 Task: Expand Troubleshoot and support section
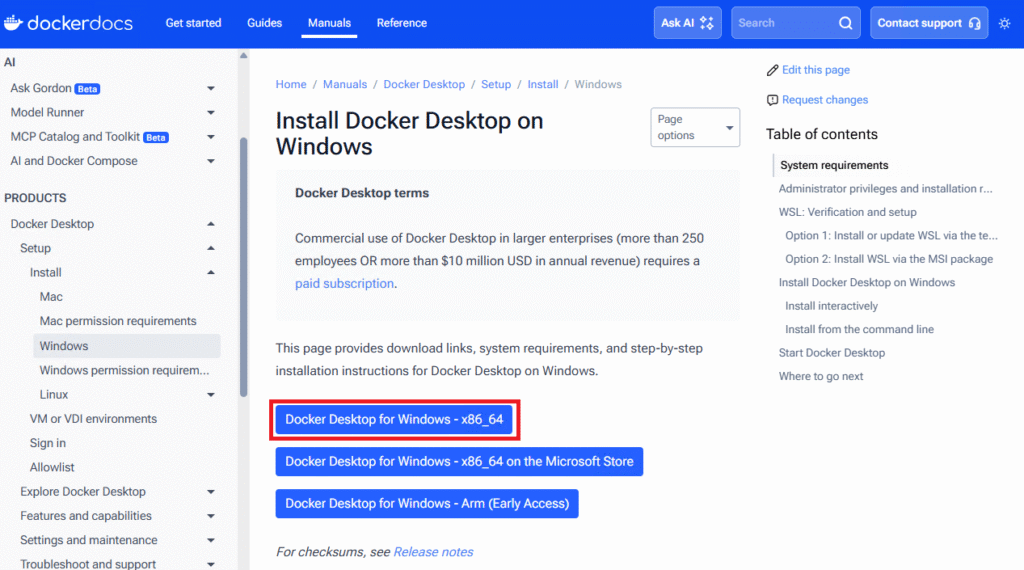(x=211, y=564)
